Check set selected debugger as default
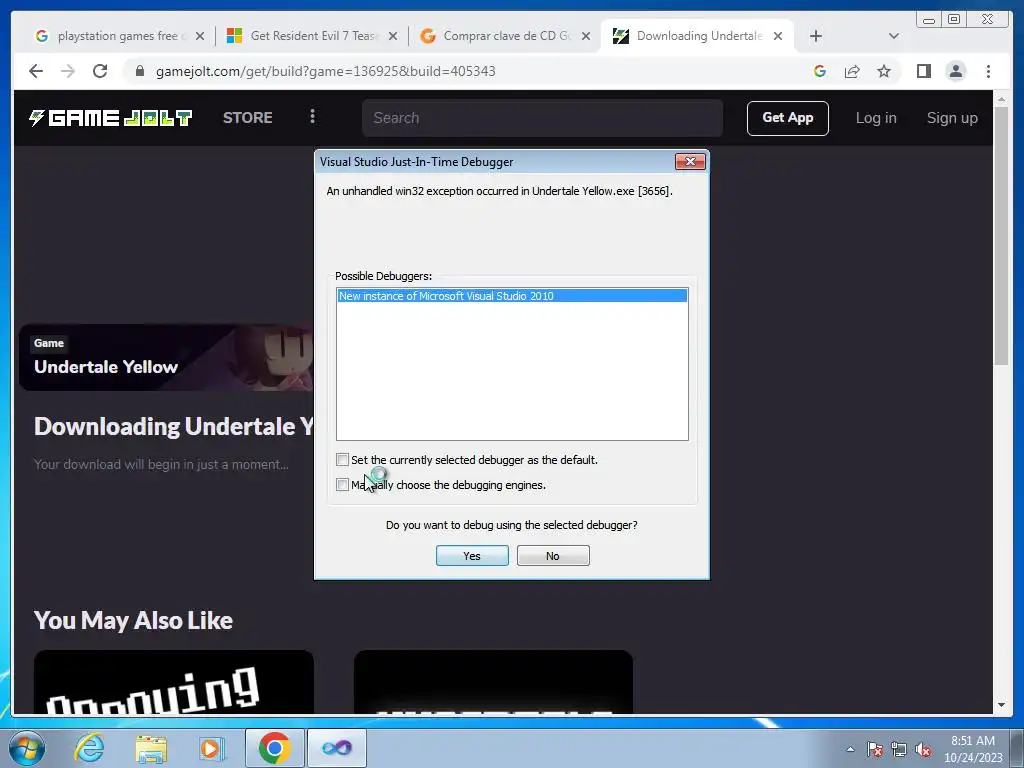 tap(342, 460)
